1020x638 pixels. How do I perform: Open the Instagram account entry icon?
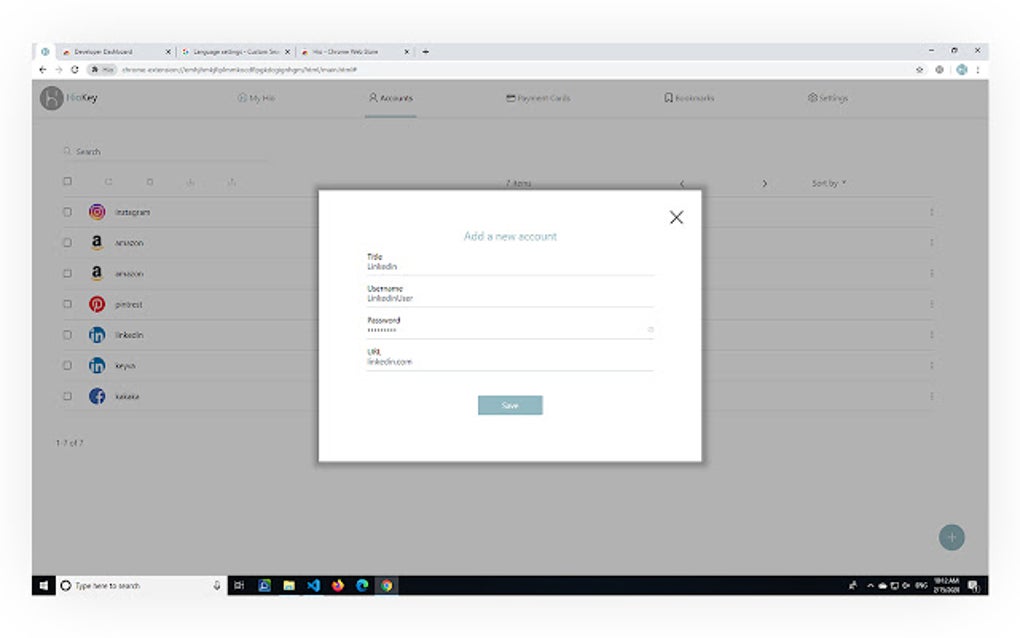pos(97,211)
